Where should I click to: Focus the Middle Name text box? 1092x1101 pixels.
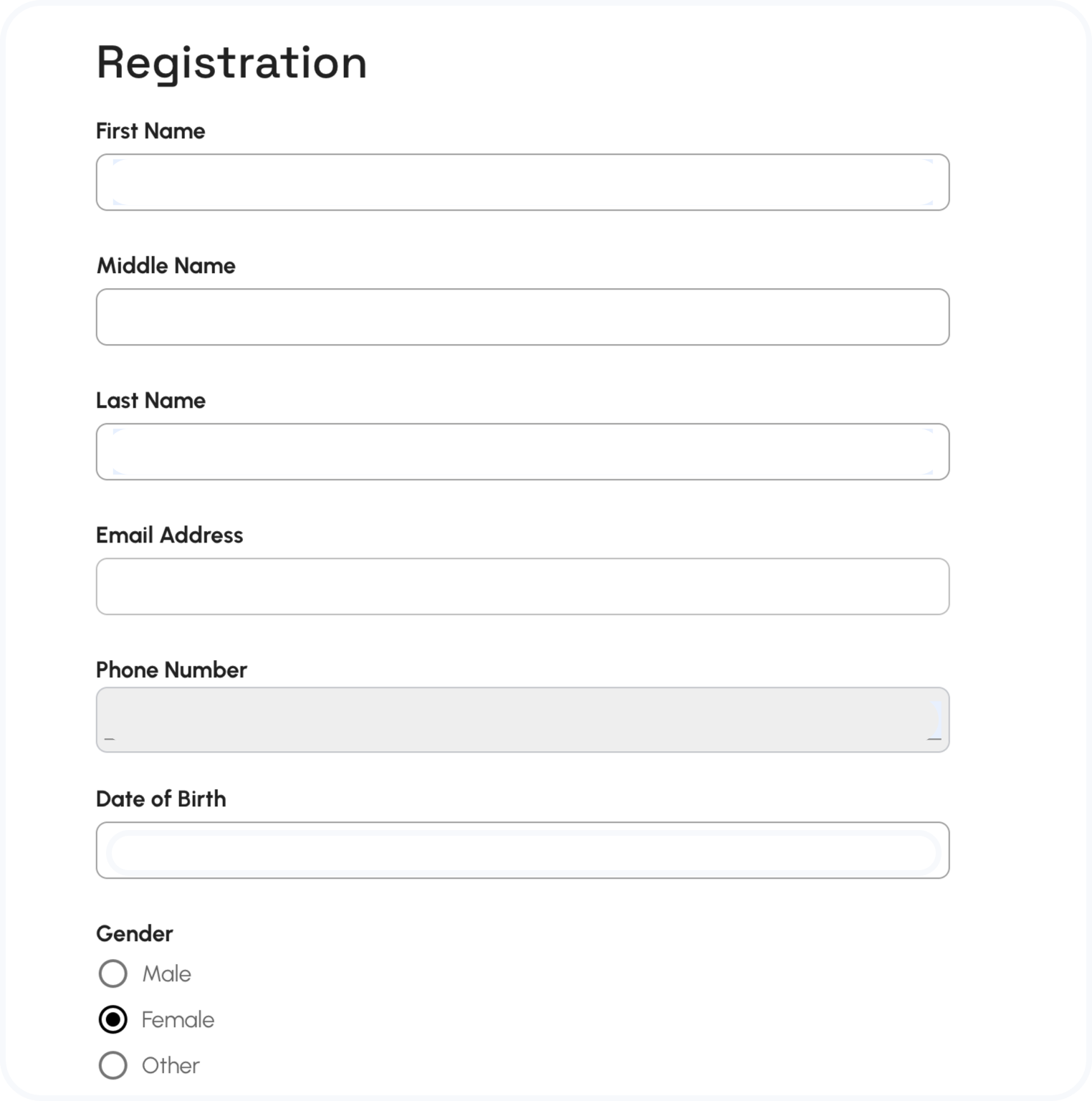pos(522,317)
